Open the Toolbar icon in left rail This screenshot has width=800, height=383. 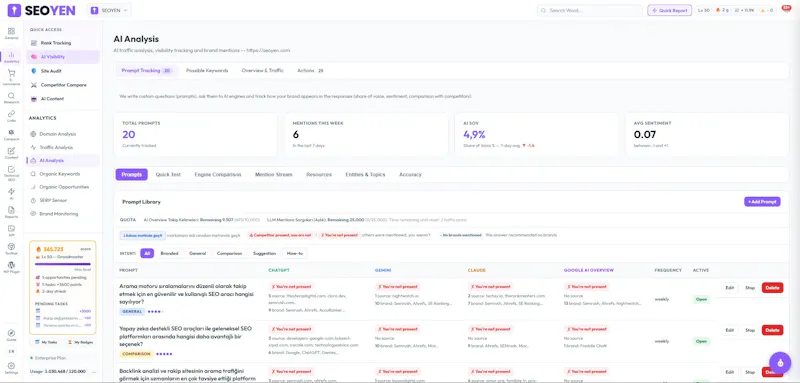tap(11, 249)
